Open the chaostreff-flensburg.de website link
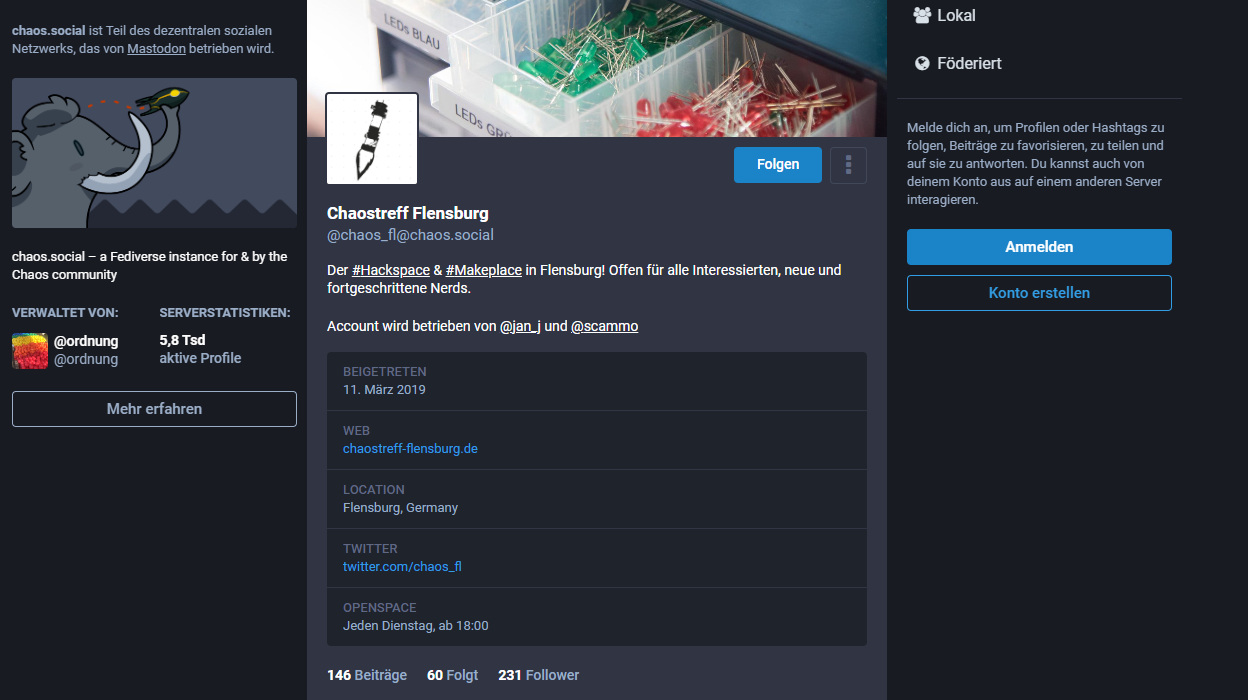 [410, 449]
